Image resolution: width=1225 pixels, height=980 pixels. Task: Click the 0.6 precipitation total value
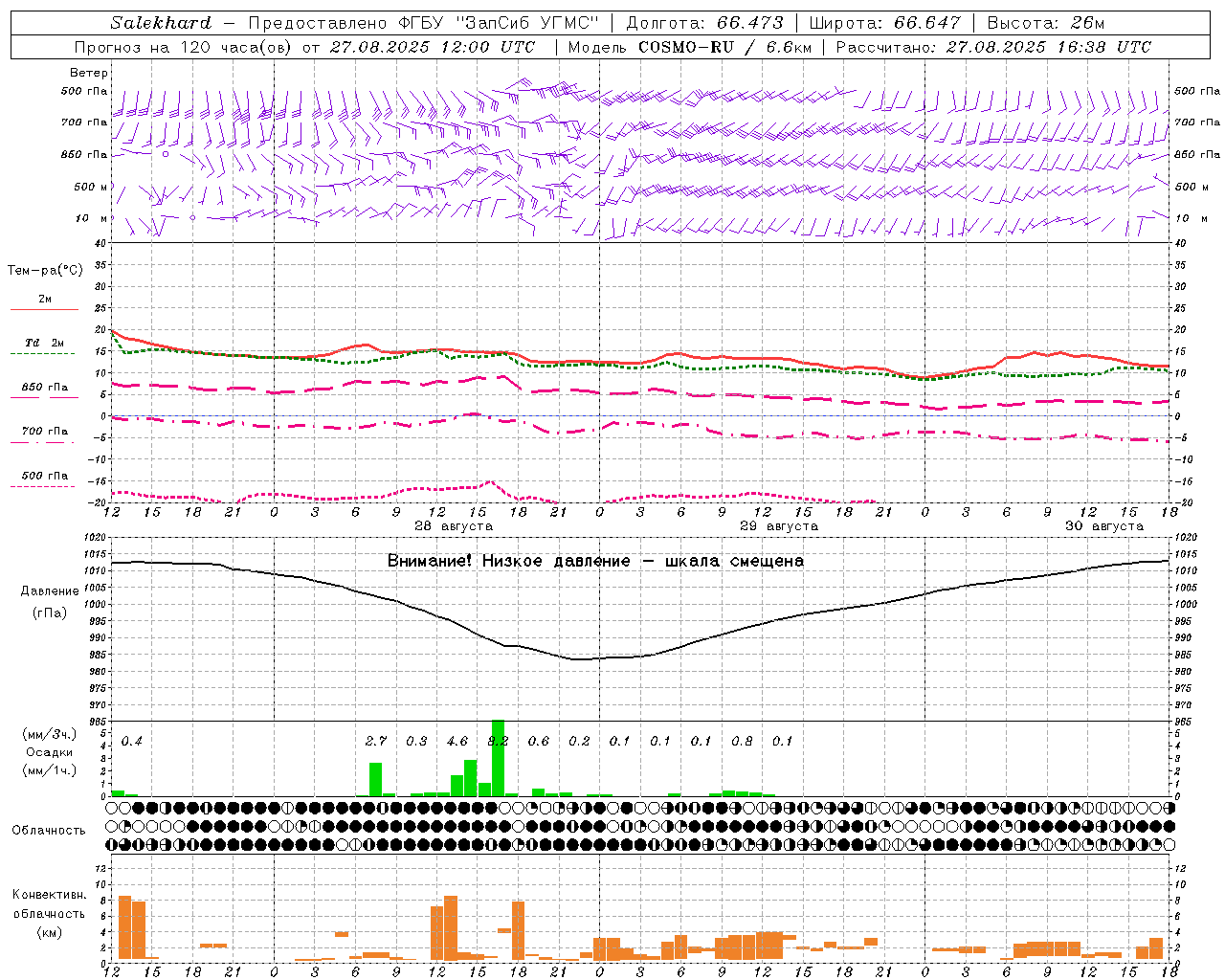(x=539, y=741)
